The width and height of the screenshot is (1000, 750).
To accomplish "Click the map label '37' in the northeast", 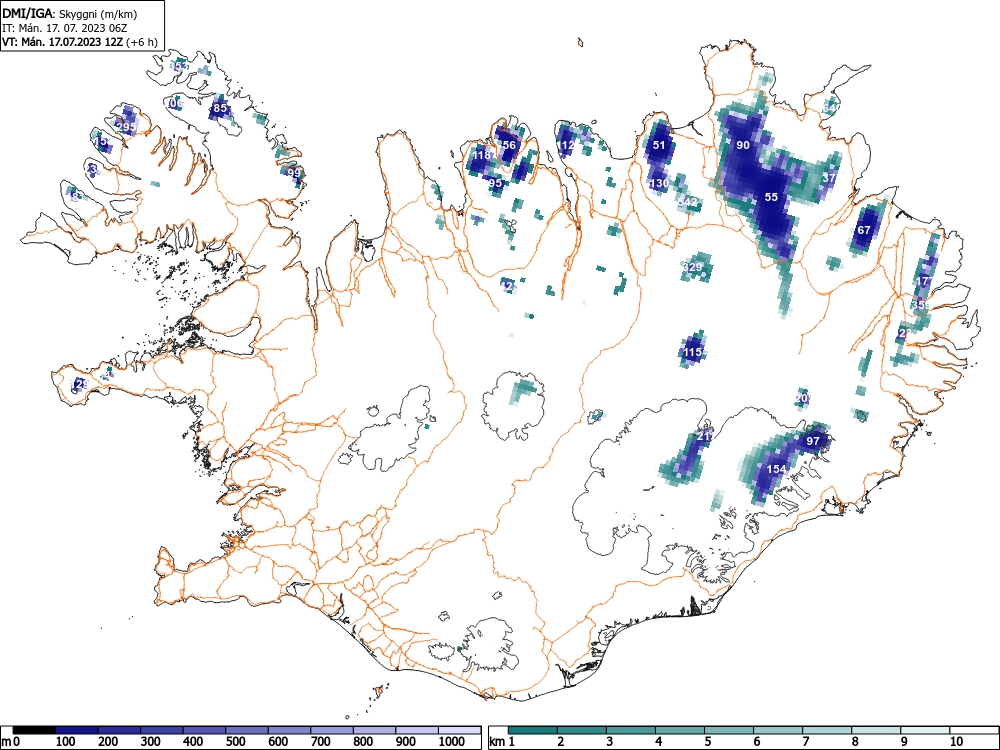I will tap(828, 178).
